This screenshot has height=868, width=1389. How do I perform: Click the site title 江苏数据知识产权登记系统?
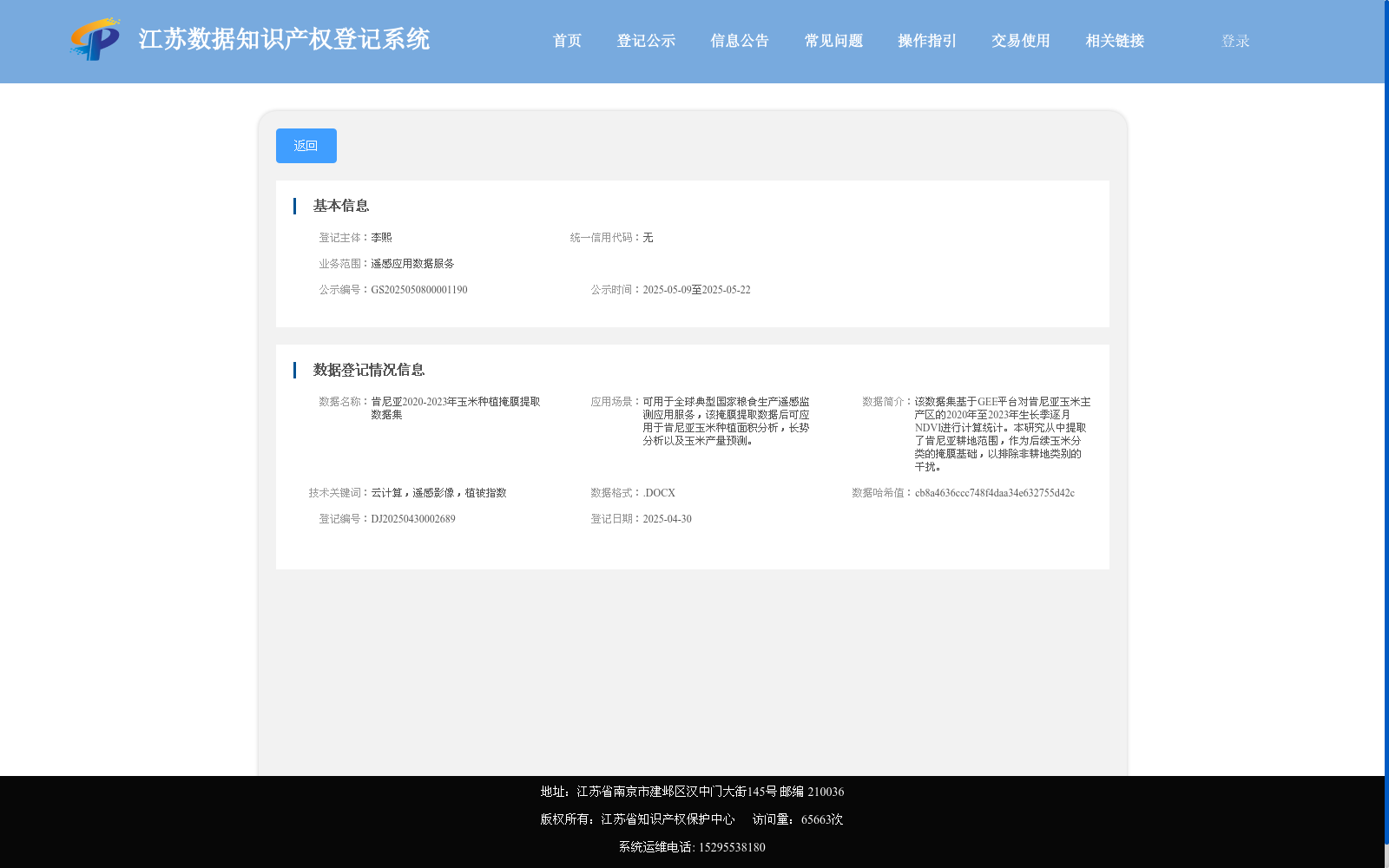tap(284, 39)
